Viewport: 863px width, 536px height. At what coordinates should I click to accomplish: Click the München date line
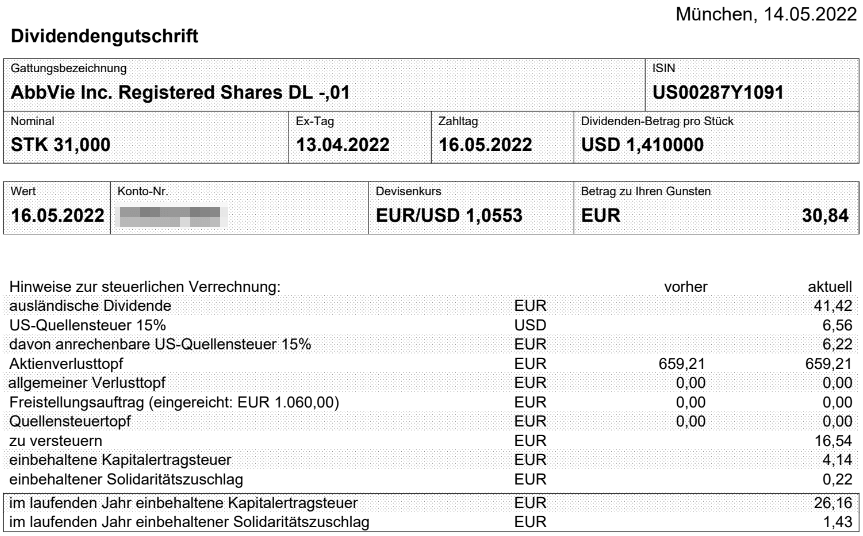tap(766, 14)
